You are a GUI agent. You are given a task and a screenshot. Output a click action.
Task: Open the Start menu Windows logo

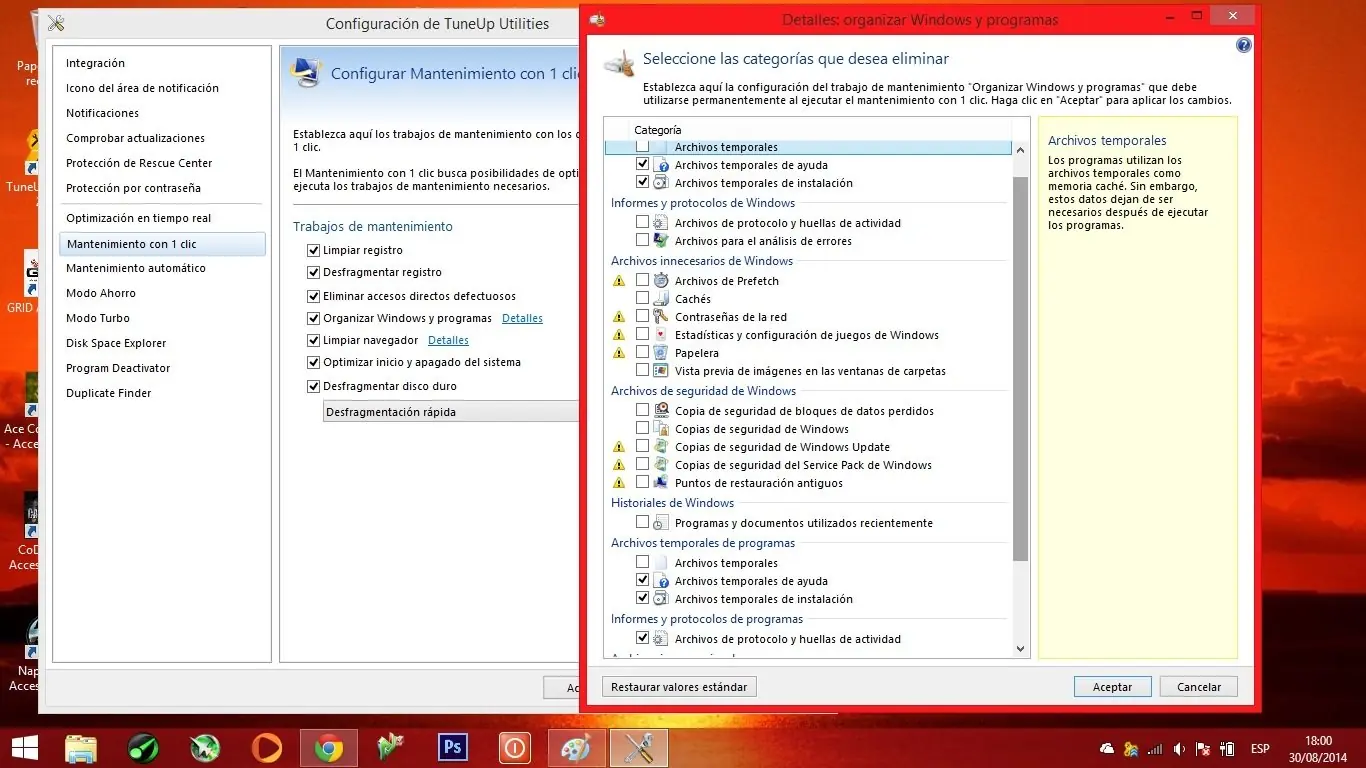point(24,748)
